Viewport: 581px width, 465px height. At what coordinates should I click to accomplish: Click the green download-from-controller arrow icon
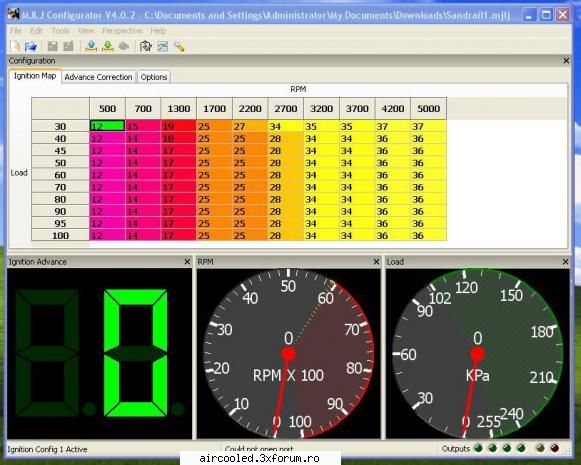pyautogui.click(x=108, y=46)
